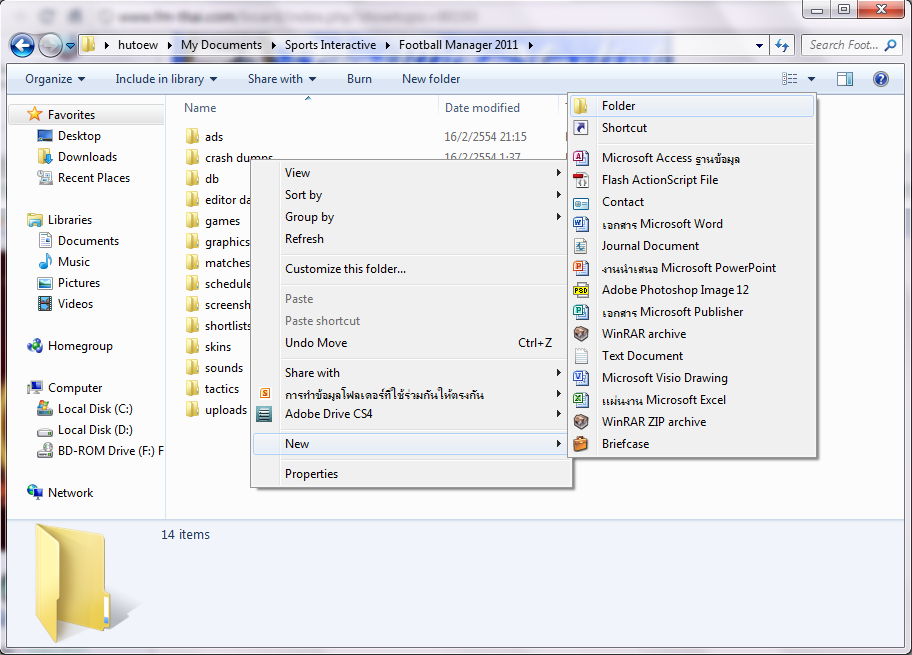Expand address bar history dropdown
The width and height of the screenshot is (912, 655).
pos(759,45)
